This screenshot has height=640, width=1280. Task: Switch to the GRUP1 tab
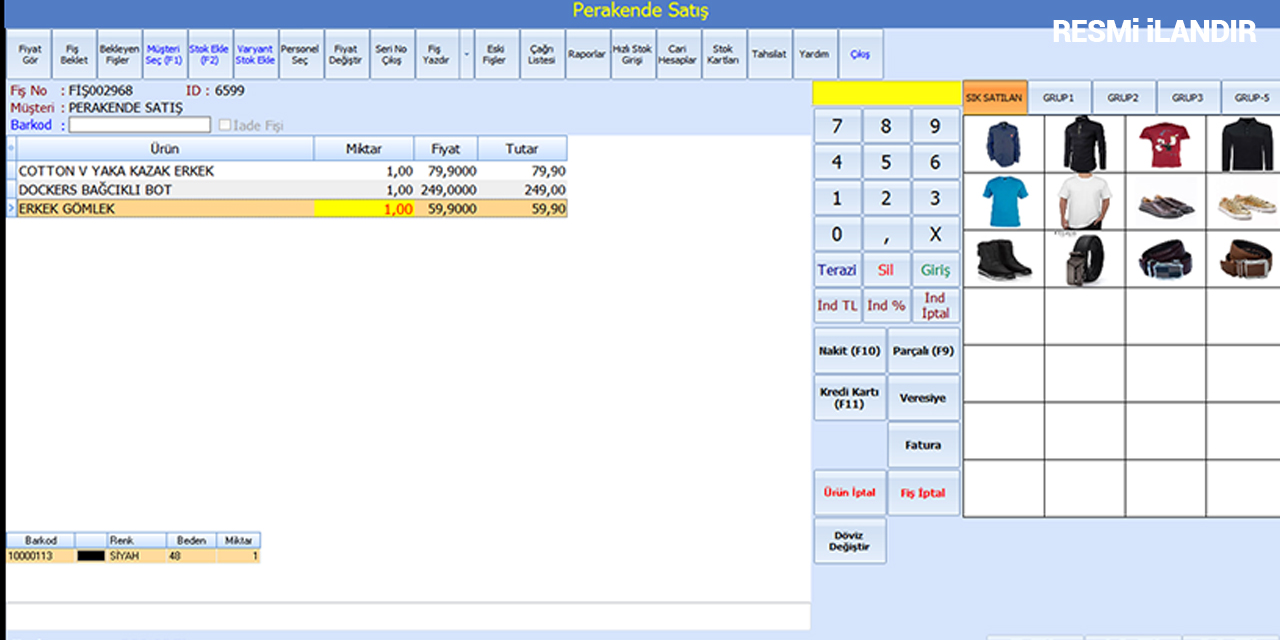1059,98
